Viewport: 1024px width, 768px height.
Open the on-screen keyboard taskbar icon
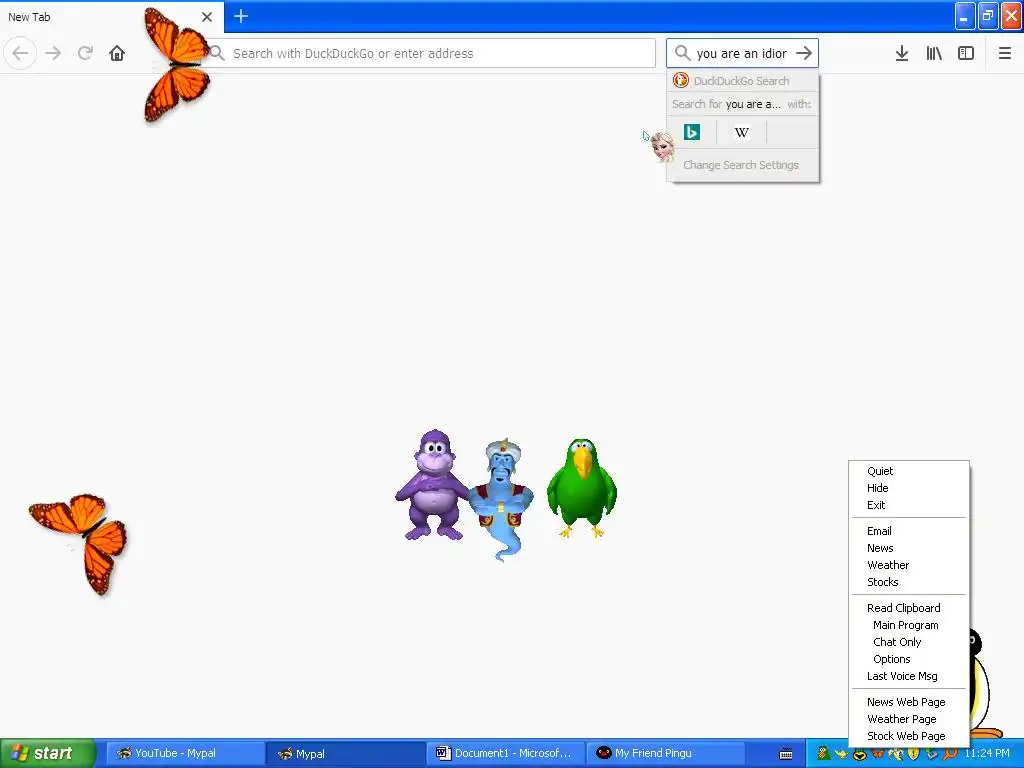786,754
